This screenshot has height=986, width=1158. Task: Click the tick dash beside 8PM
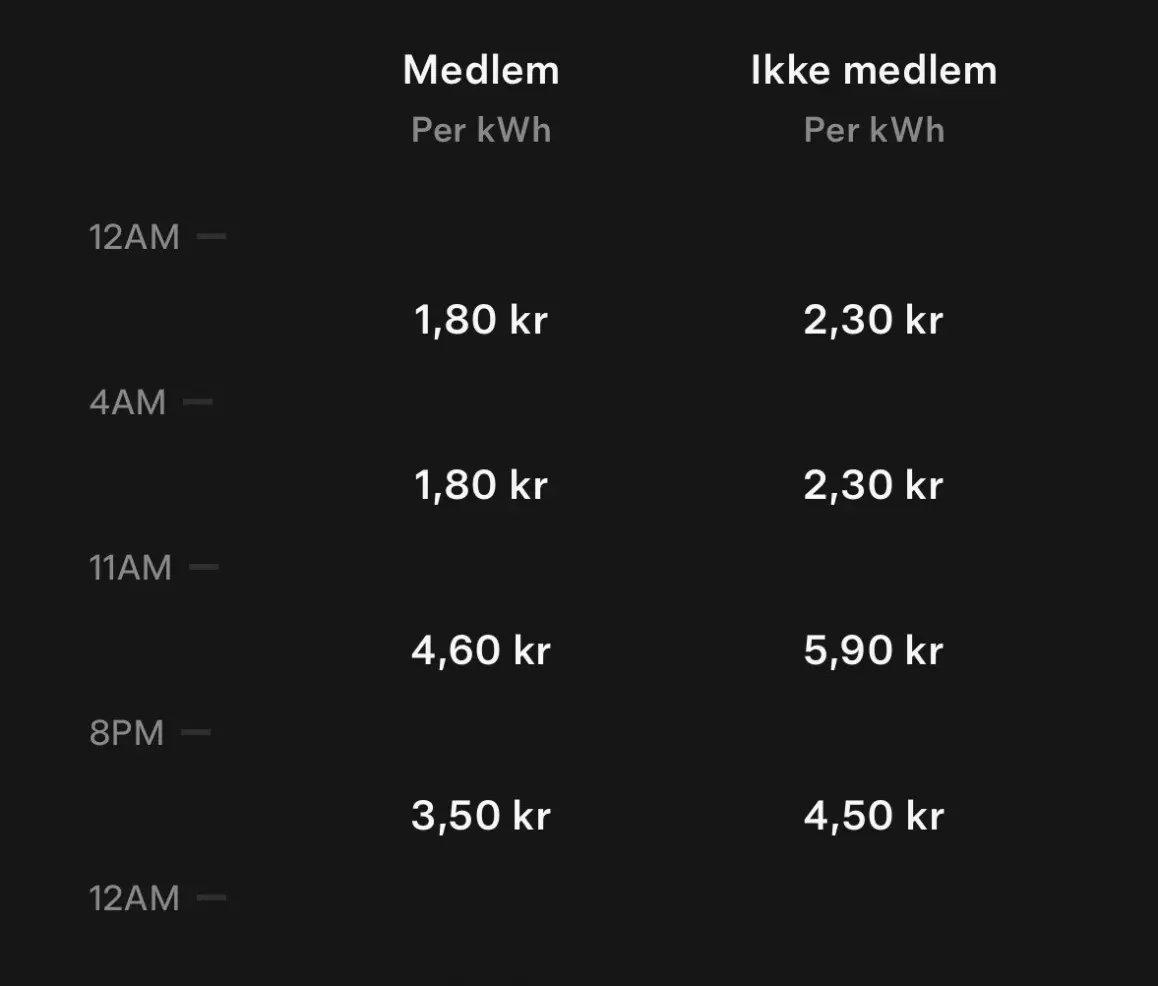(x=196, y=733)
